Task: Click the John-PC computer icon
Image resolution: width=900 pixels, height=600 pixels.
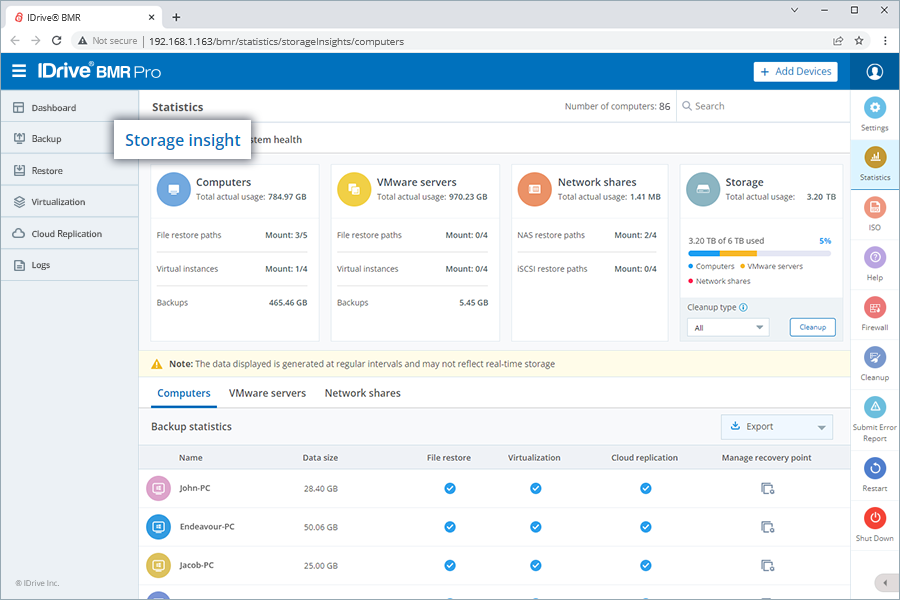Action: pos(158,489)
